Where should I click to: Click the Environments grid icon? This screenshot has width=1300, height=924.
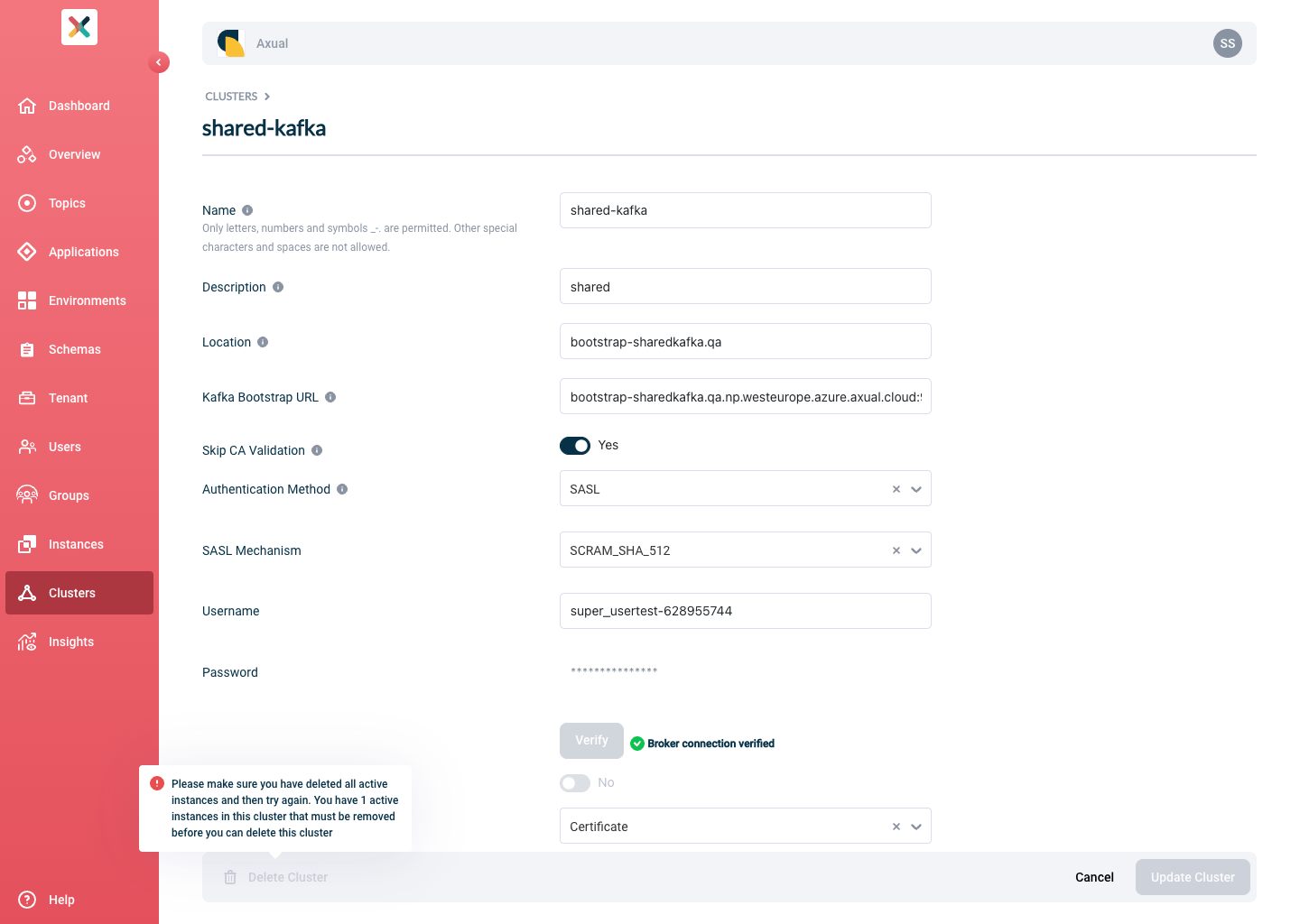click(x=27, y=300)
